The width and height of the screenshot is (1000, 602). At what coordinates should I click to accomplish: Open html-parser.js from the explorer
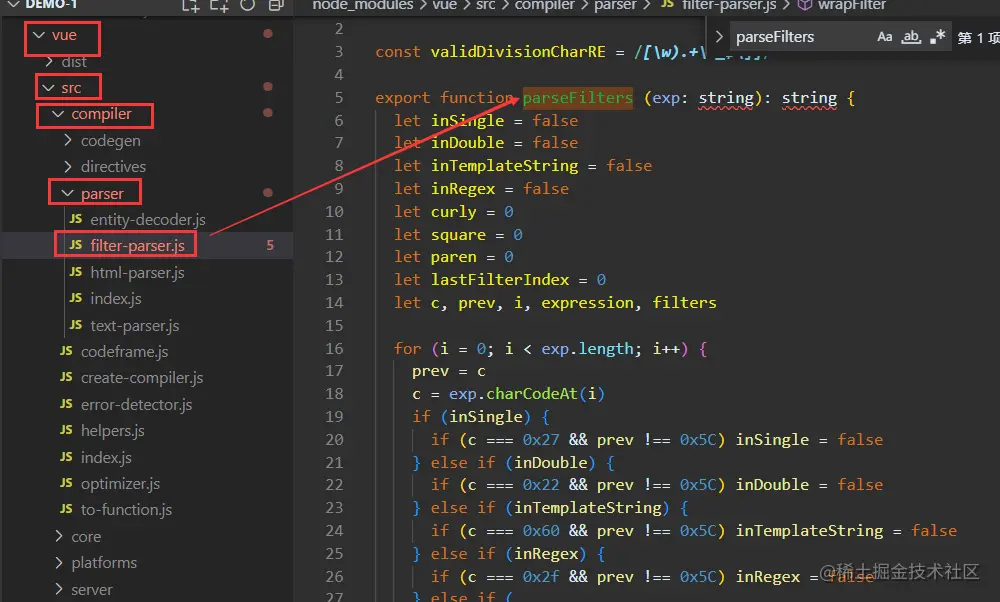coord(137,272)
